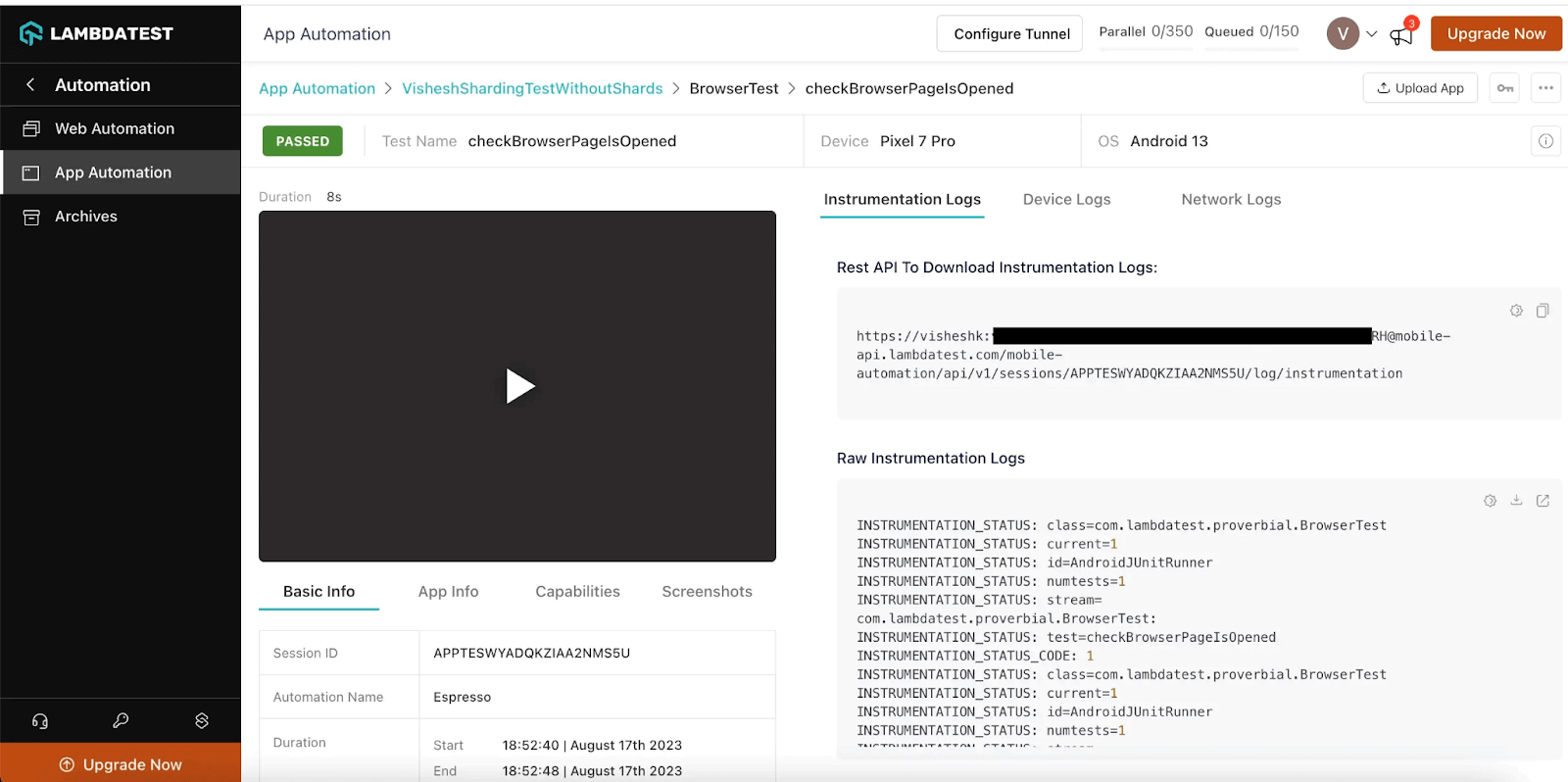Open the Basic Info tab
The image size is (1568, 782).
coord(318,592)
